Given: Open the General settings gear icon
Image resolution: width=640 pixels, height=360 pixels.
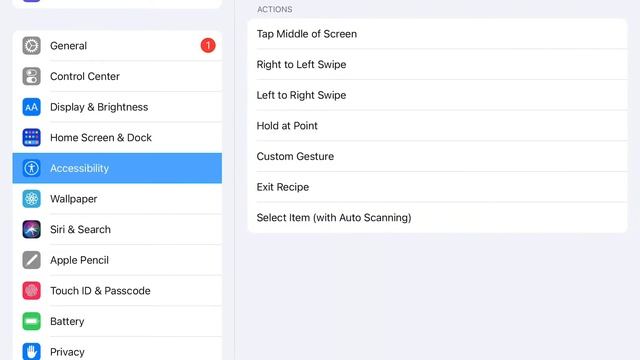Looking at the screenshot, I should (x=31, y=46).
